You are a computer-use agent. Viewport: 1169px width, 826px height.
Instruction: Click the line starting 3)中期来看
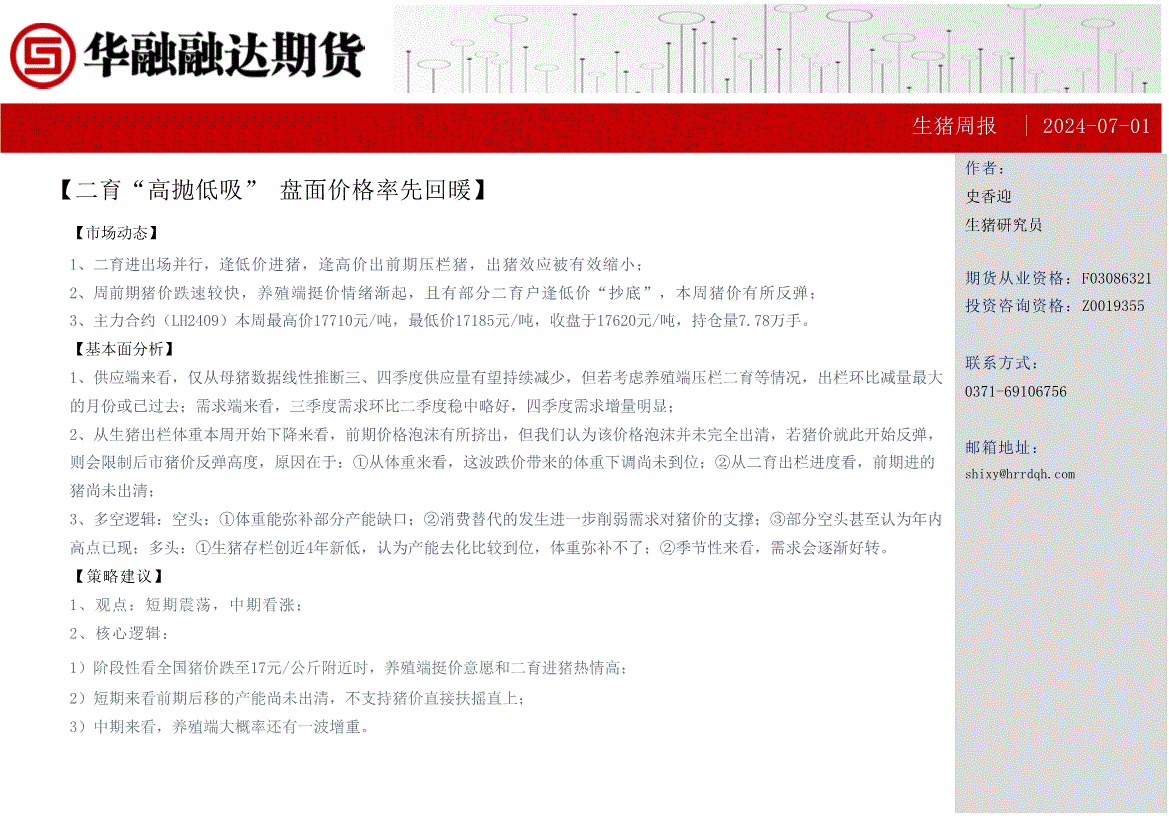pos(220,726)
